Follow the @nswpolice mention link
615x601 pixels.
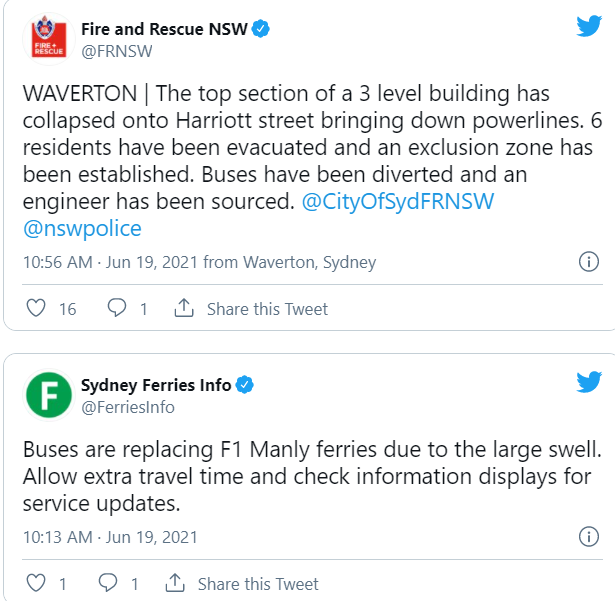tap(82, 229)
